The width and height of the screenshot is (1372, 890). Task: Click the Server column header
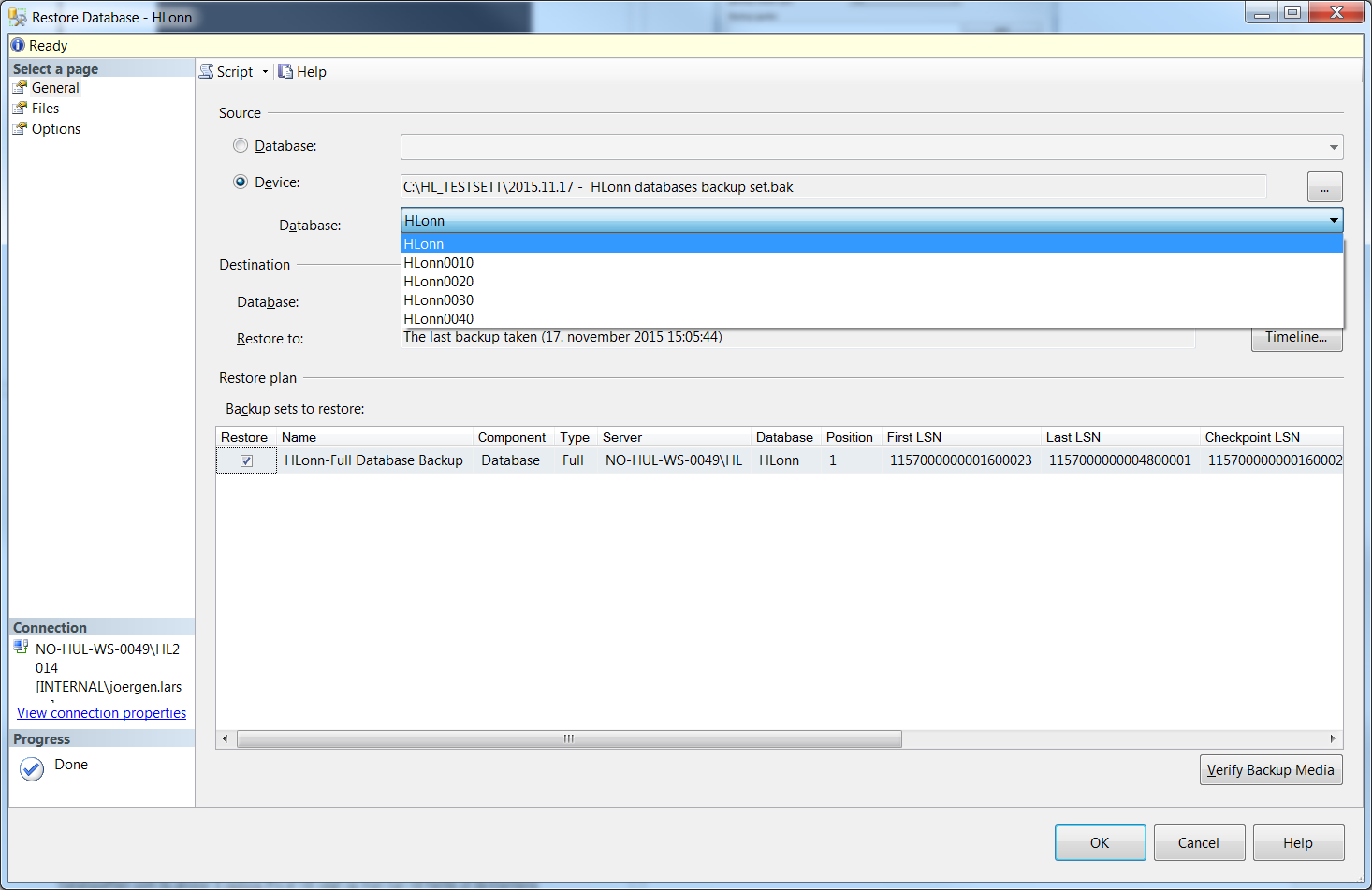point(674,437)
